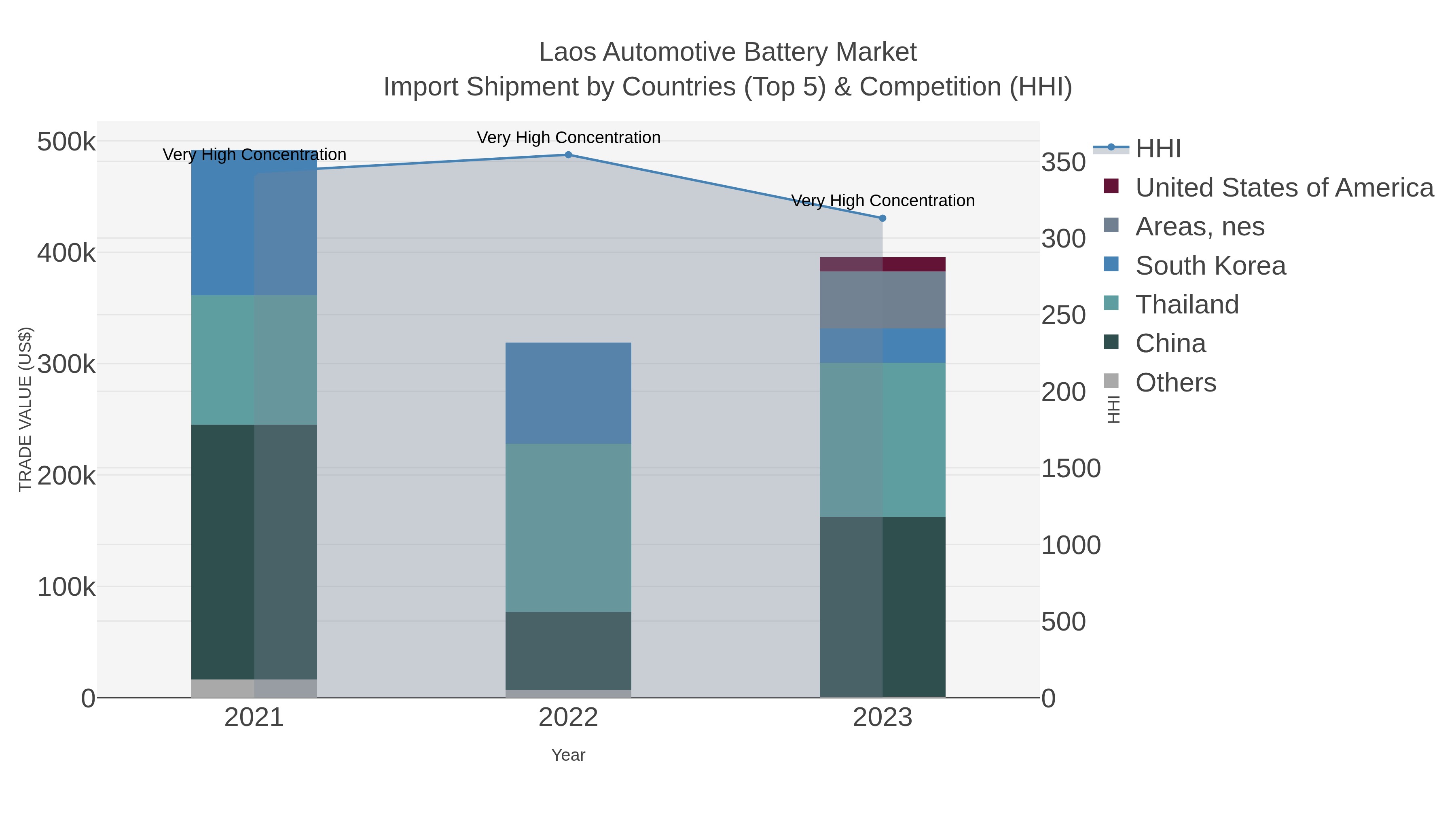Click the 100k y-axis tick label
1456x819 pixels.
tap(67, 587)
